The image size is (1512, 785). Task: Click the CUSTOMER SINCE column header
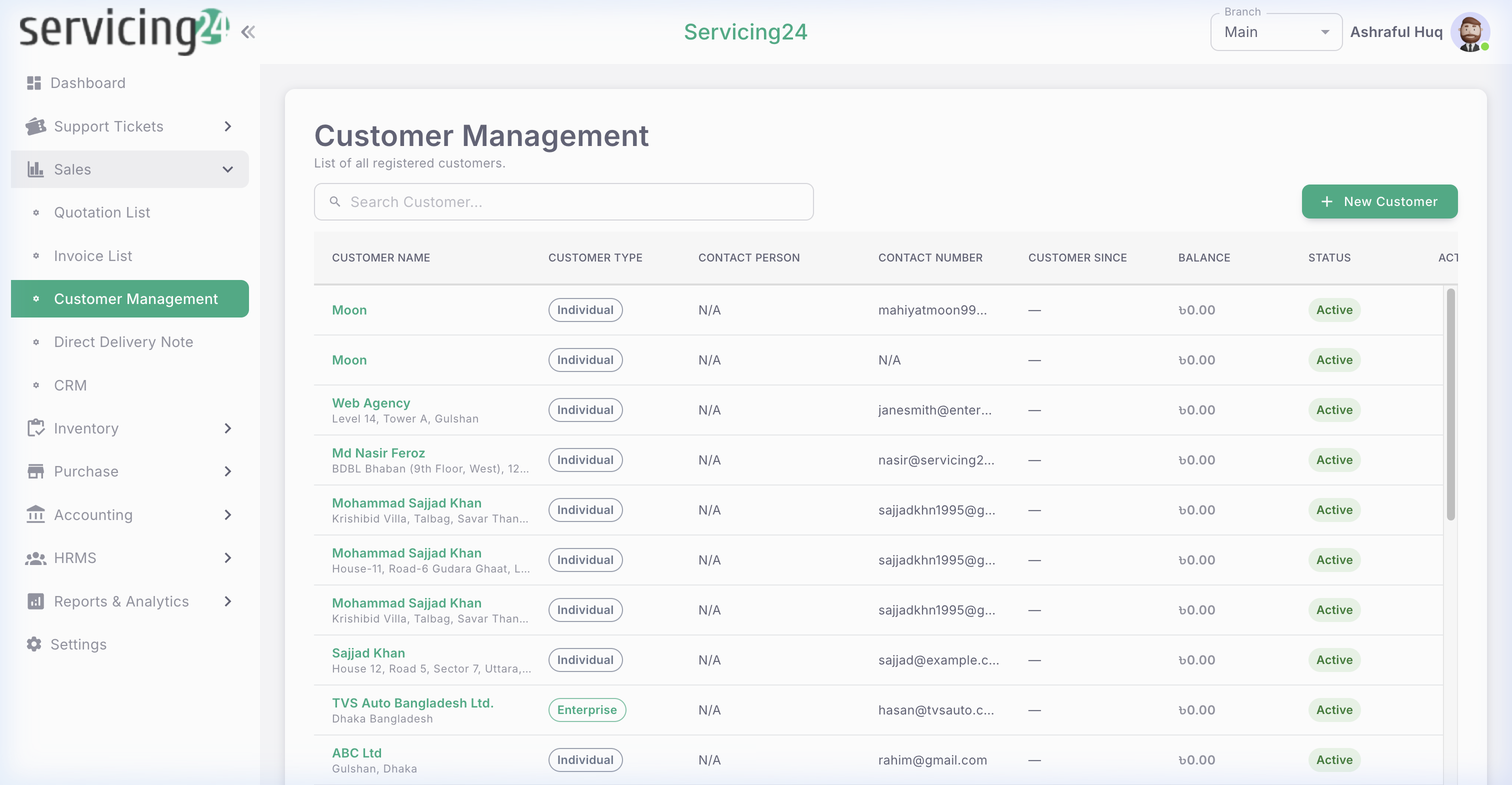pyautogui.click(x=1077, y=258)
